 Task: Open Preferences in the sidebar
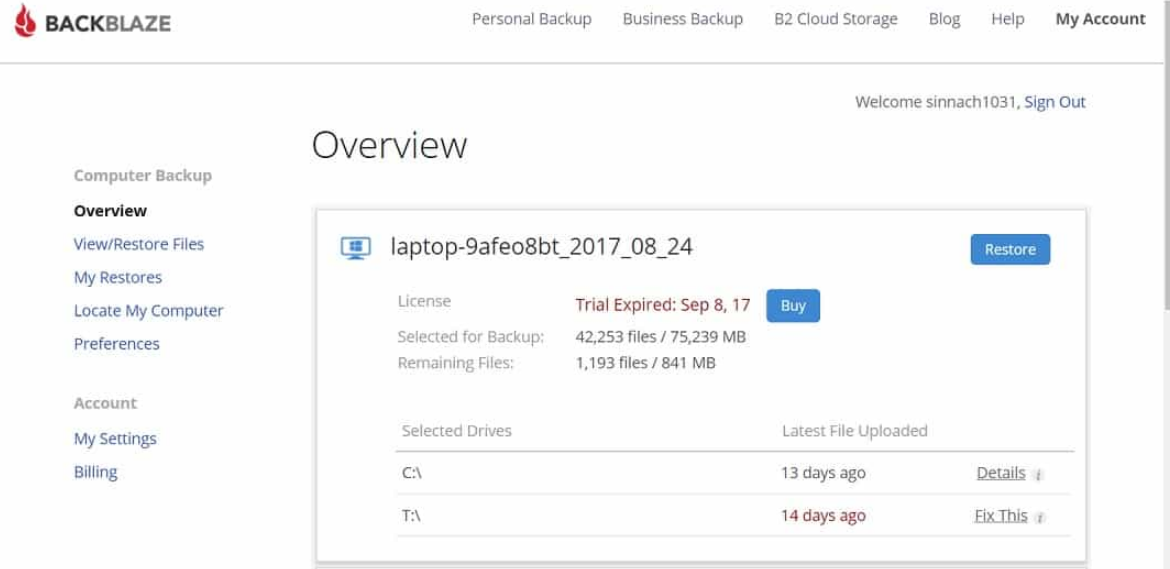(x=117, y=344)
